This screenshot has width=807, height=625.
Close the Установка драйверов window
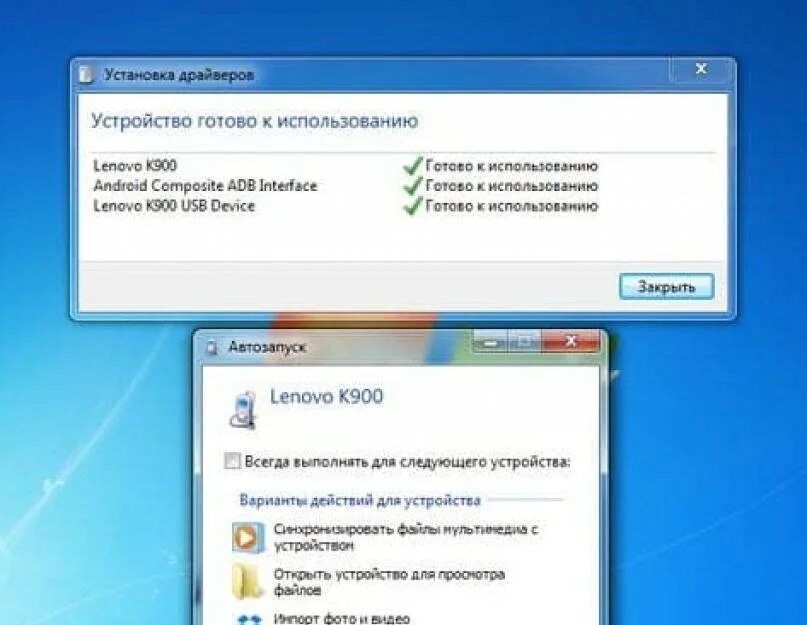(x=701, y=69)
